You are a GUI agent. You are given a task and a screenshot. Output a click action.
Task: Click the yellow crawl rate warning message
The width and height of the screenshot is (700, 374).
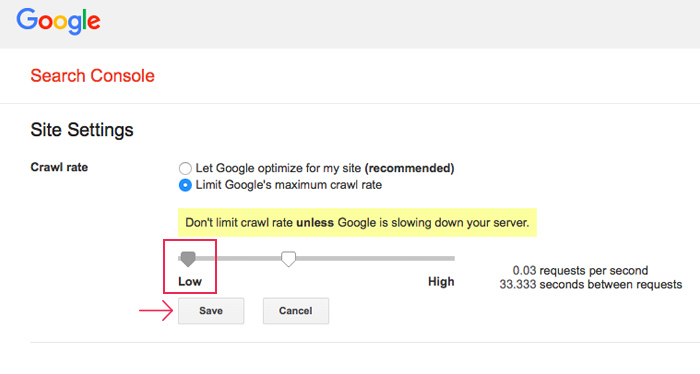pos(357,222)
